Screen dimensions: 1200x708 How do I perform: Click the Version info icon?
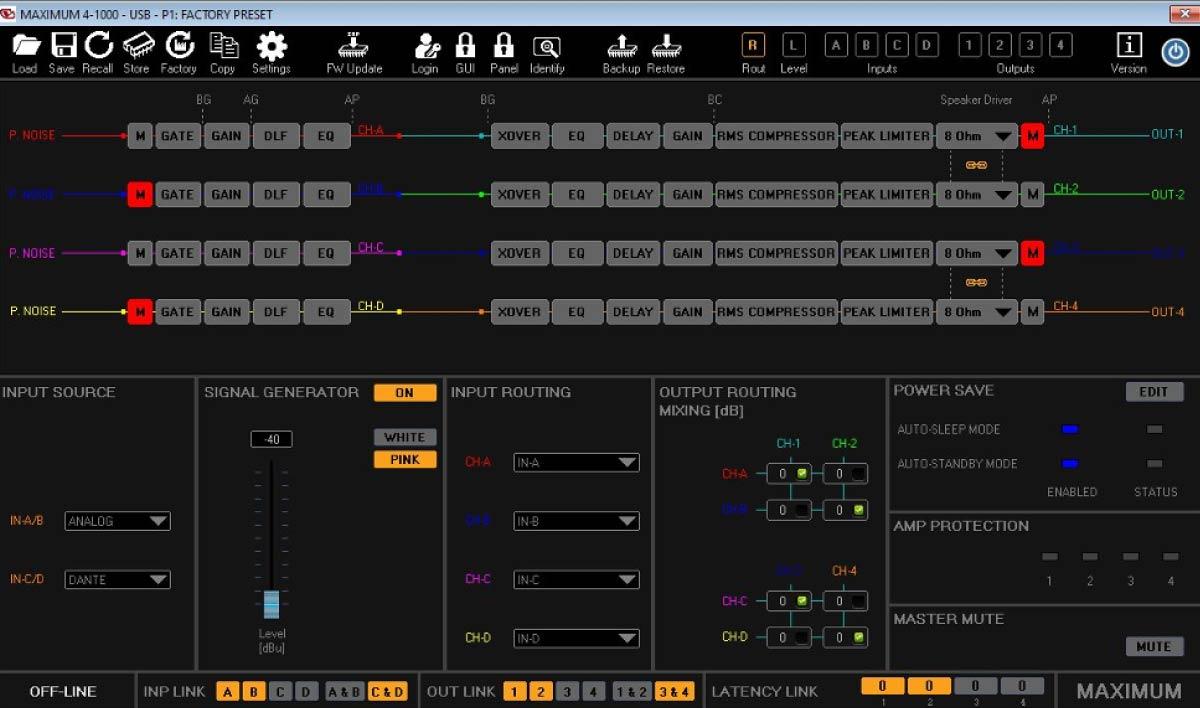click(x=1128, y=46)
